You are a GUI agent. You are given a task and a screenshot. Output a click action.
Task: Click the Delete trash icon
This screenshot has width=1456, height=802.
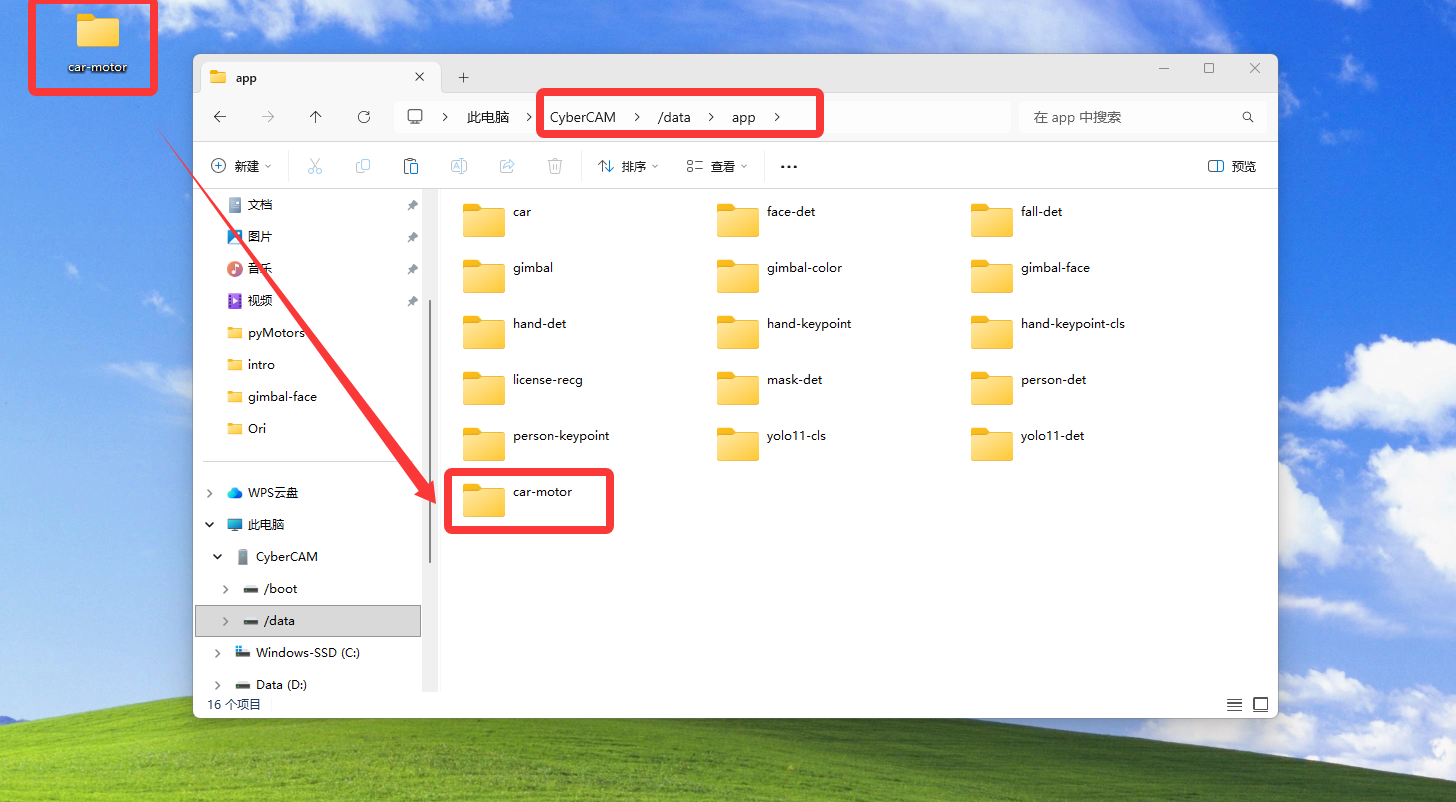coord(555,166)
